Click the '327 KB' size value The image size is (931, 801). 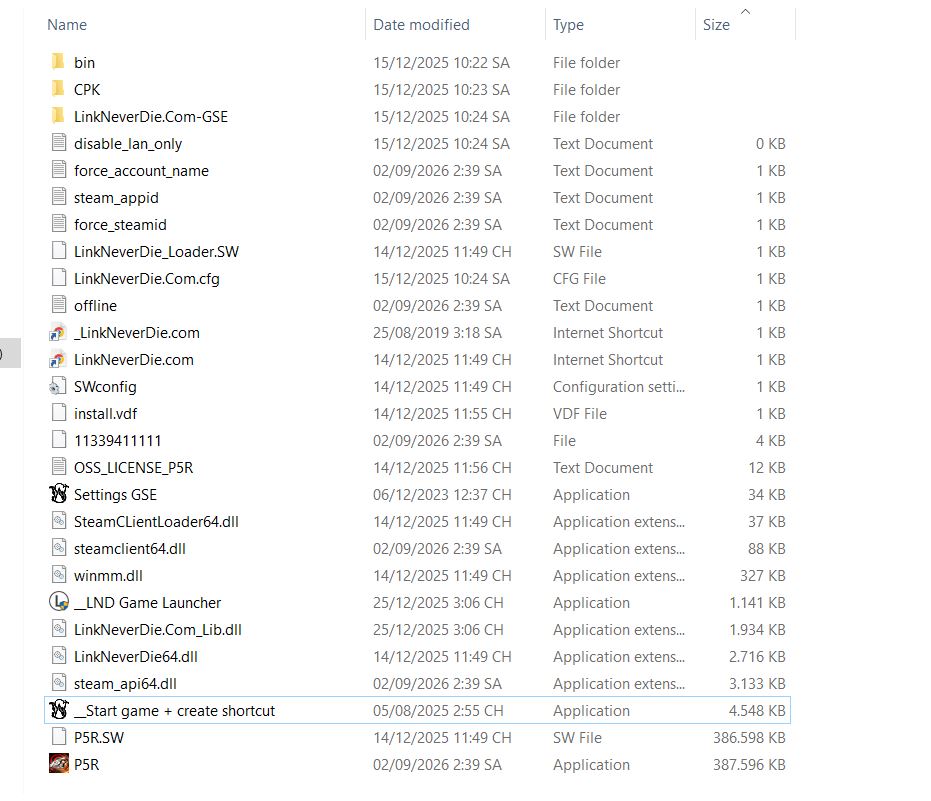(x=762, y=576)
